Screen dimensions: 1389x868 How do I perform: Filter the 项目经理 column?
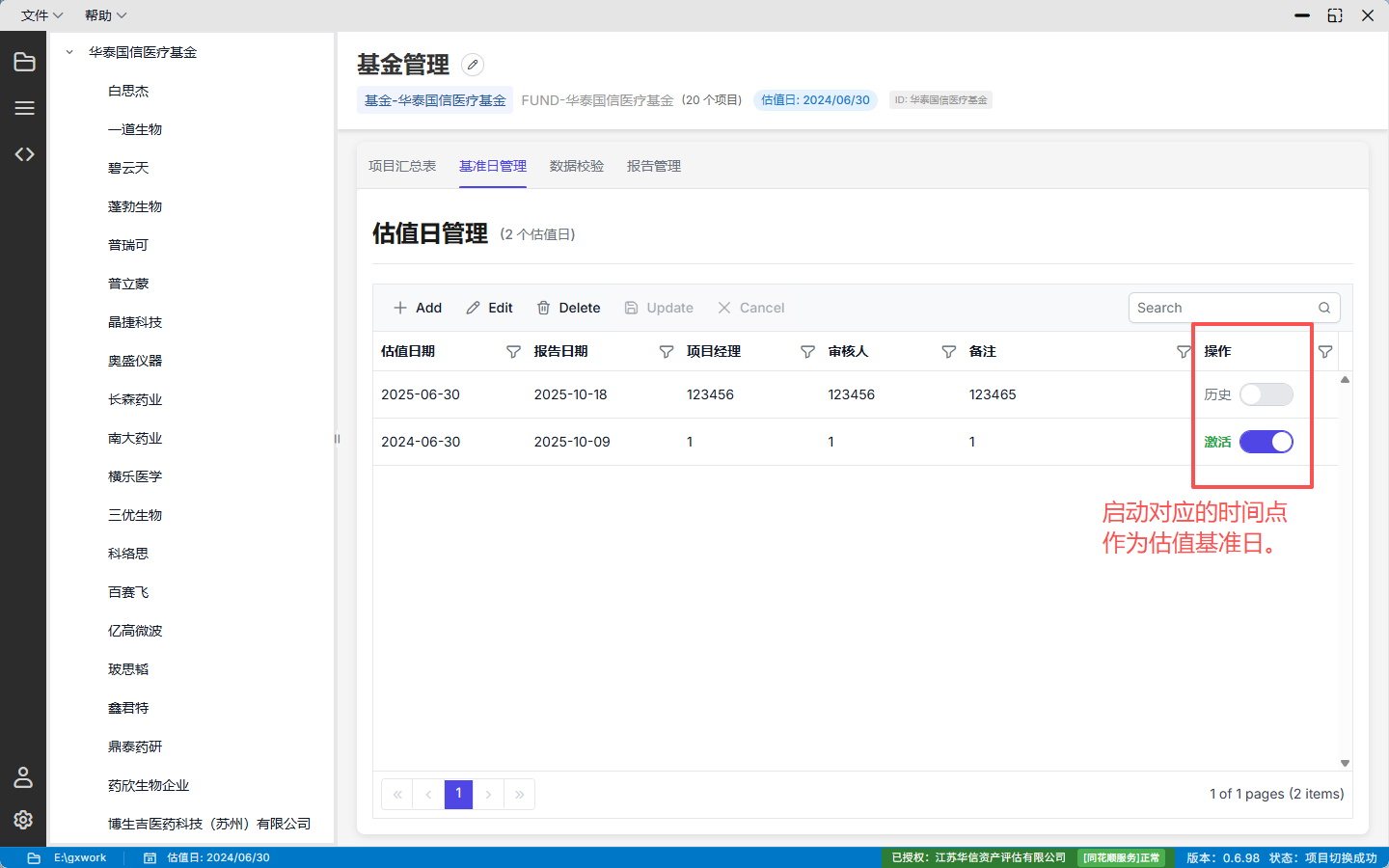click(807, 352)
